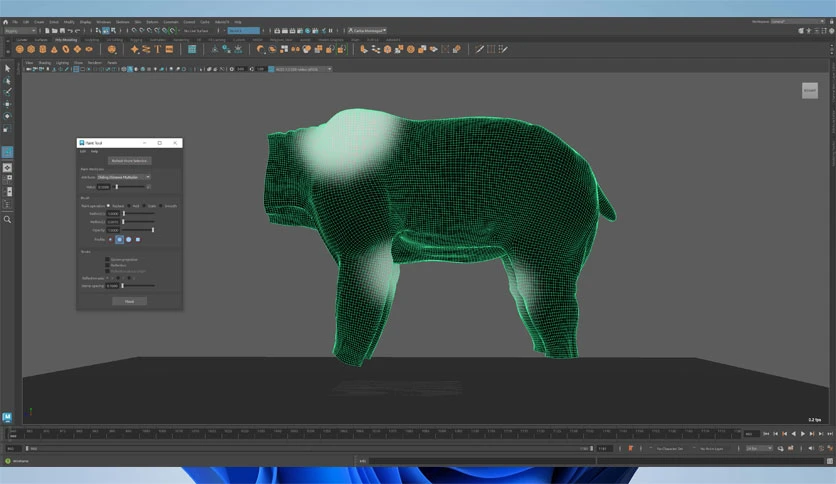
Task: Click the Maya M logo at lower left
Action: click(x=7, y=417)
